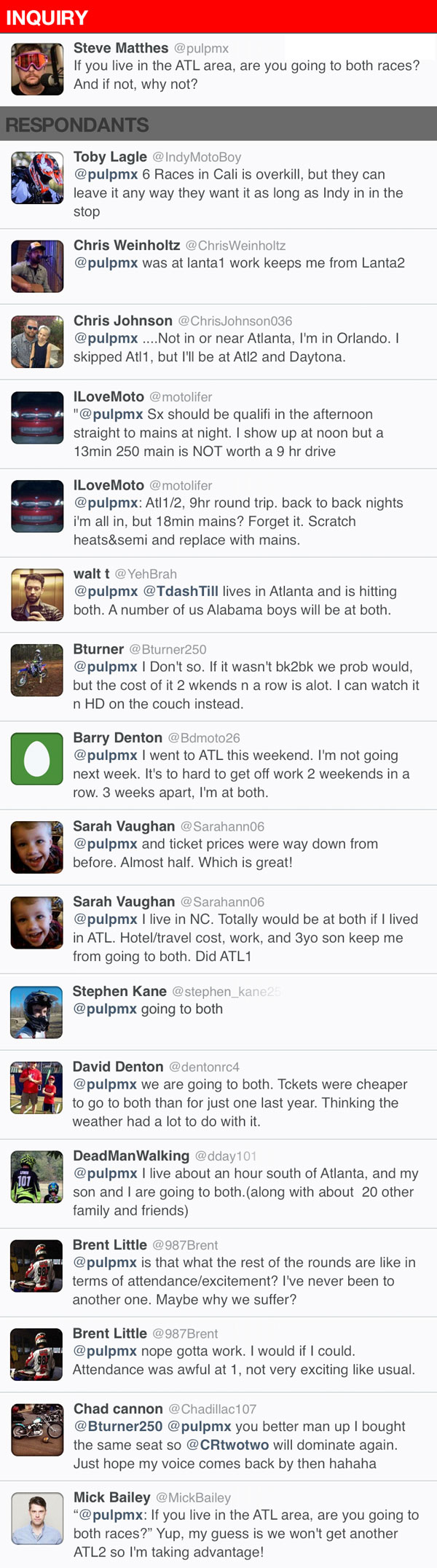Open Toby Lagle's motocross helmet avatar

click(37, 178)
